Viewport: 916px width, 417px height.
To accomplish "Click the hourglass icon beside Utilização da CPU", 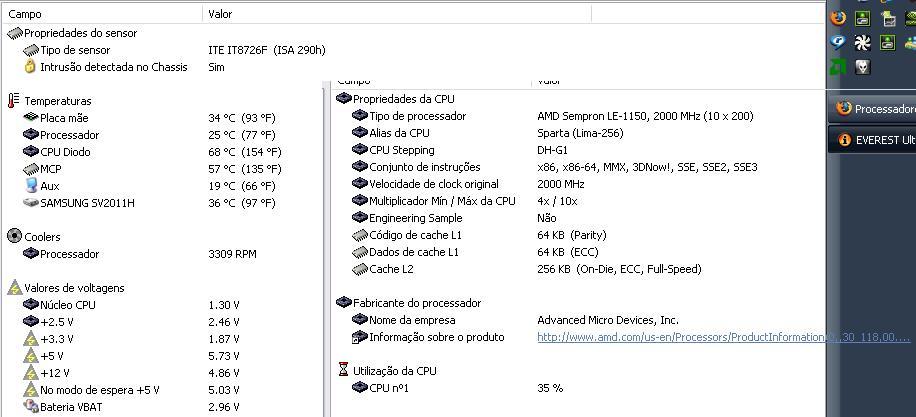I will point(344,370).
